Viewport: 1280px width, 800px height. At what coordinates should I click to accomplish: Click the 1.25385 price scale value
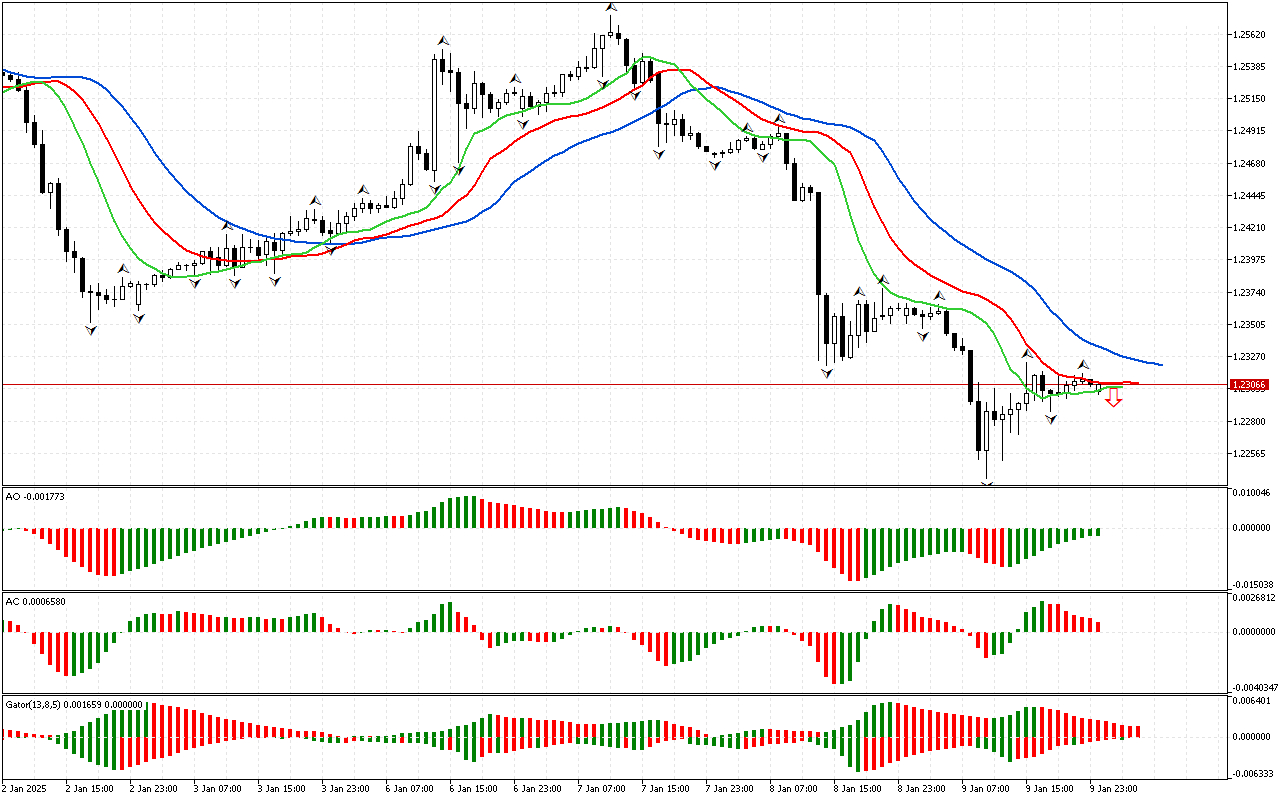pos(1250,66)
